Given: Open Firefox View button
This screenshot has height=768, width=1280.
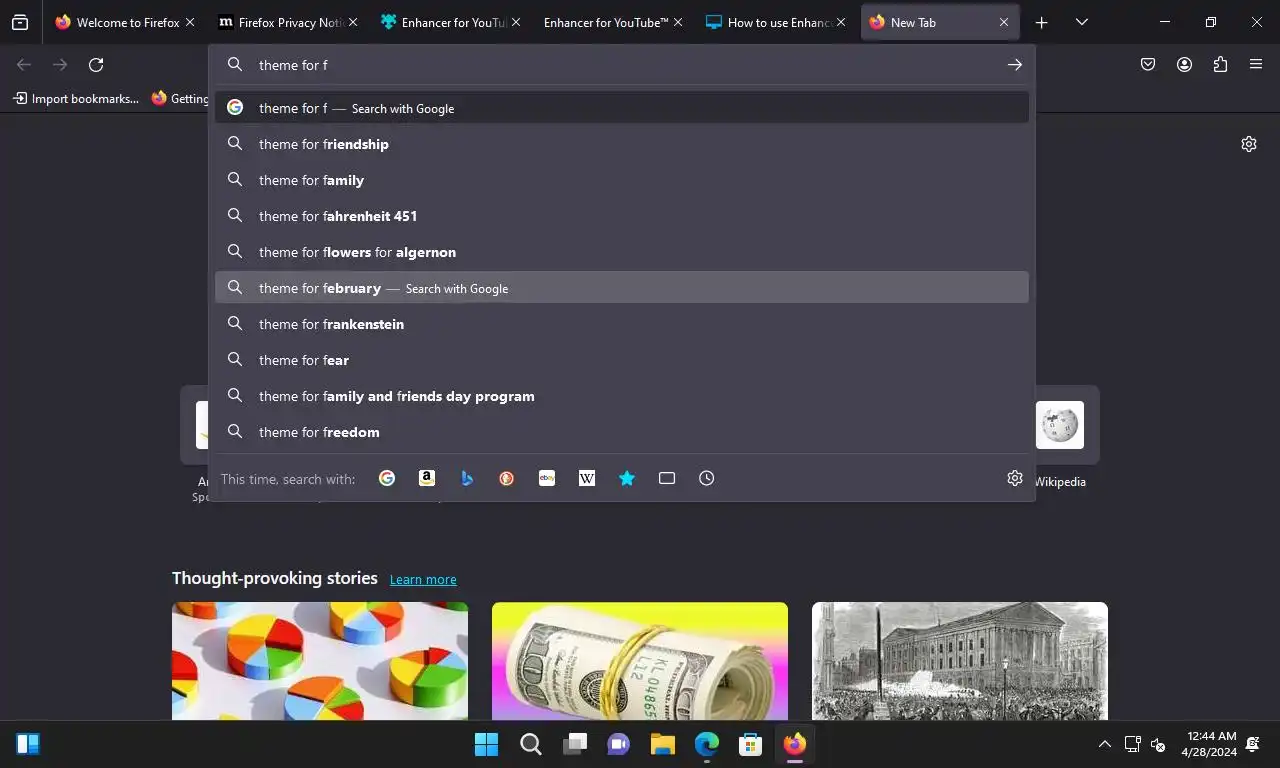Looking at the screenshot, I should click(20, 22).
